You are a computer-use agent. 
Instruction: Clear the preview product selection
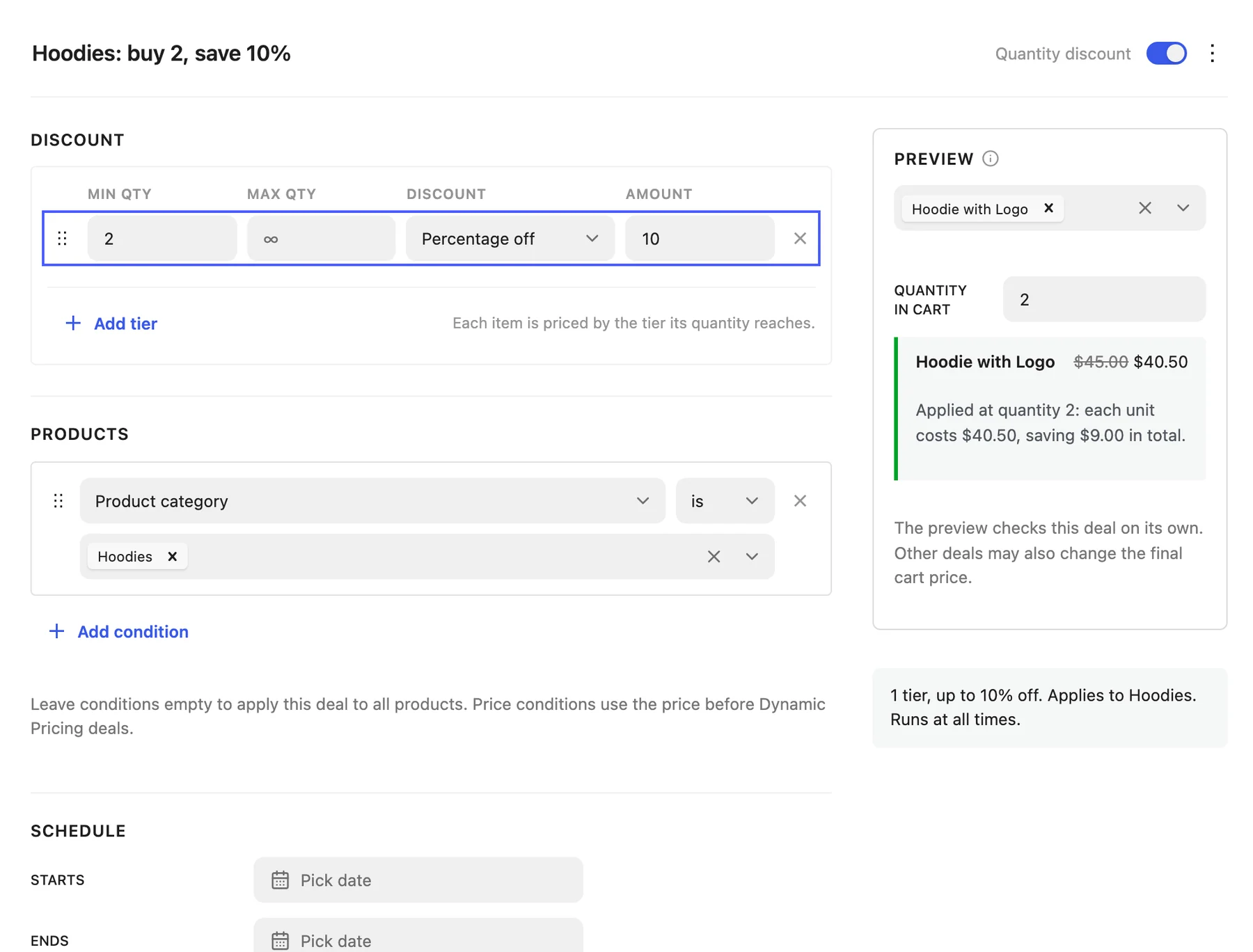[x=1144, y=208]
